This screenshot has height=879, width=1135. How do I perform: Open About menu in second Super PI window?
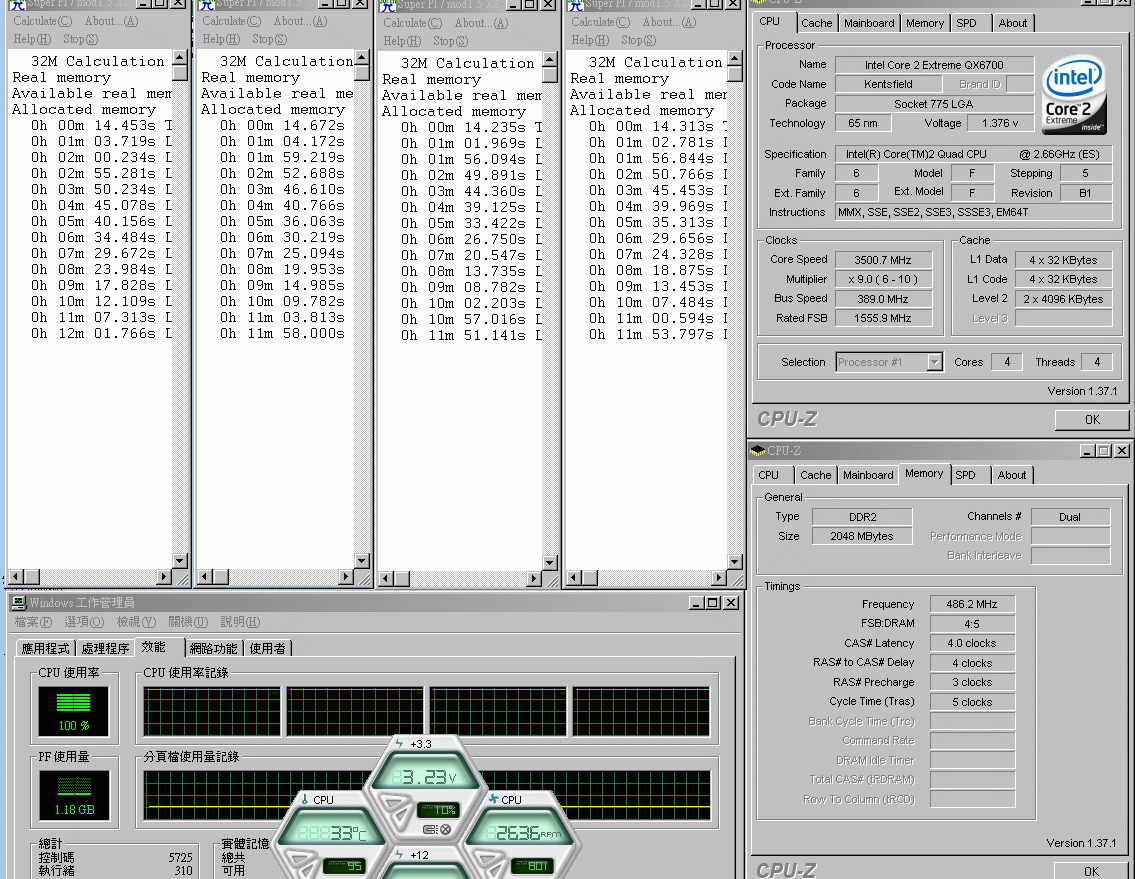pyautogui.click(x=300, y=21)
